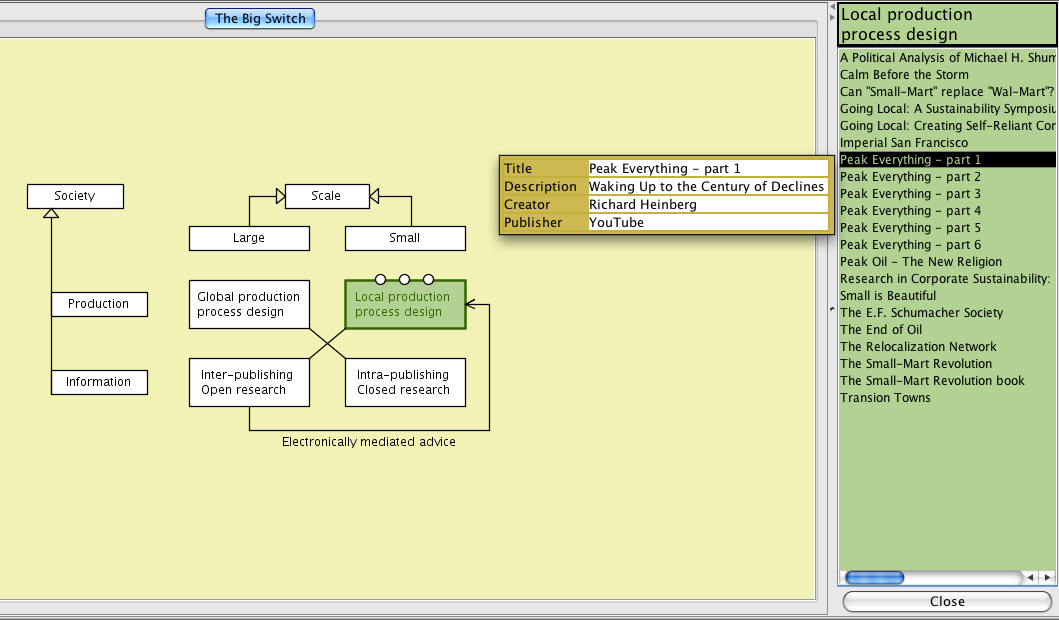Click the panel divider collapse arrow
Screen dimensions: 1059x620
tap(831, 311)
